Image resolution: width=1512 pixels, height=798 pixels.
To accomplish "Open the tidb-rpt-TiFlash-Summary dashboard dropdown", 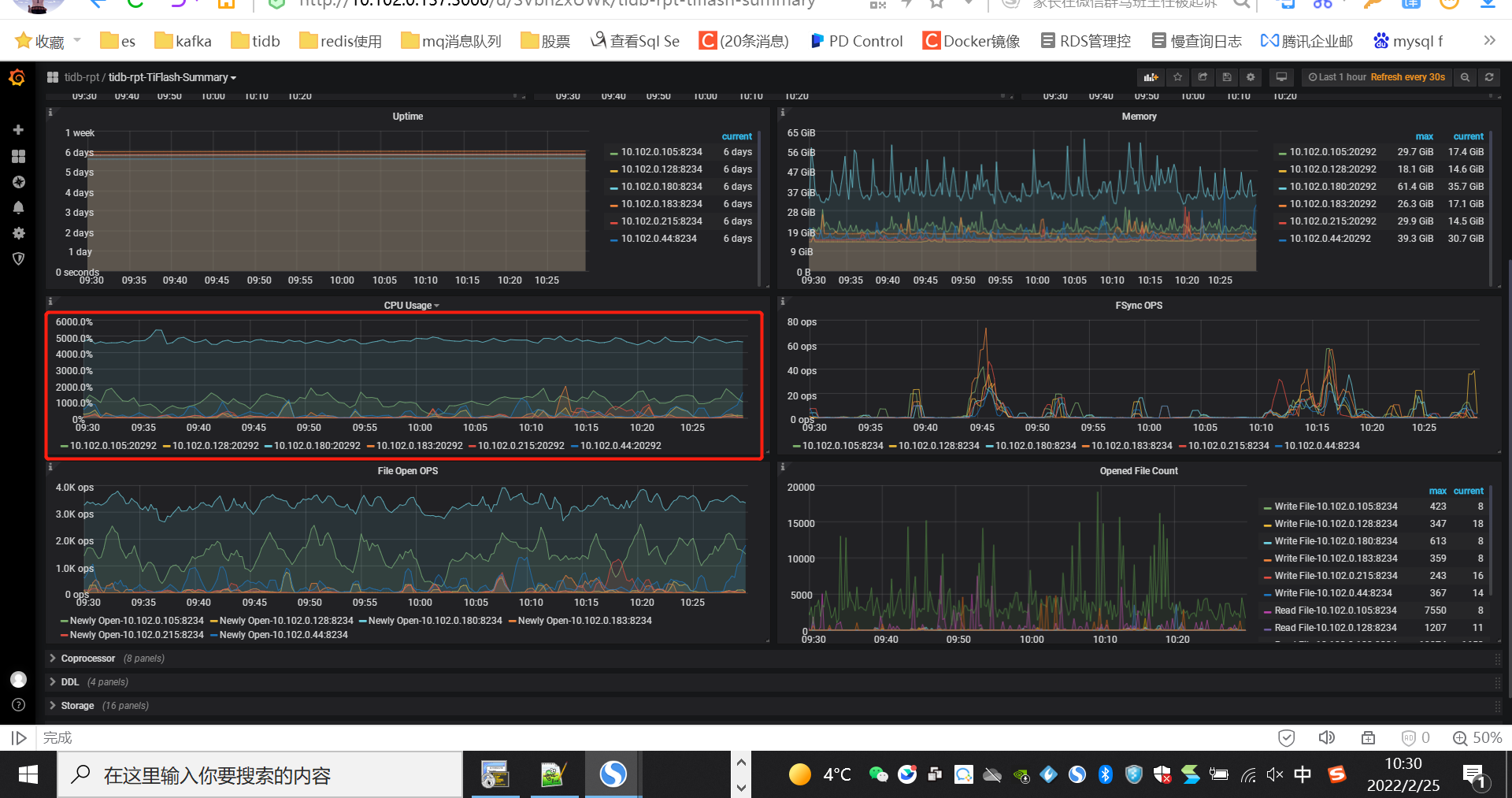I will [172, 77].
